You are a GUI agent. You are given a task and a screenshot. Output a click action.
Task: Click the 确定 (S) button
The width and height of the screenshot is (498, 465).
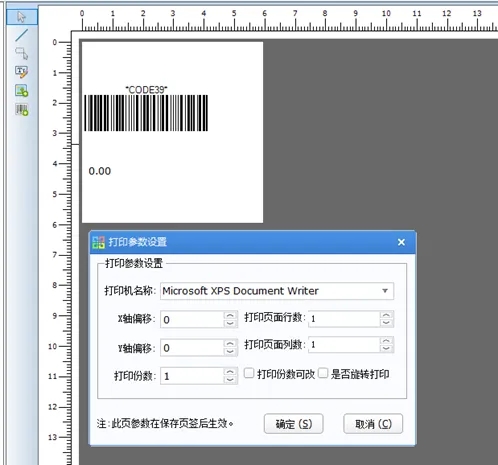(x=294, y=424)
